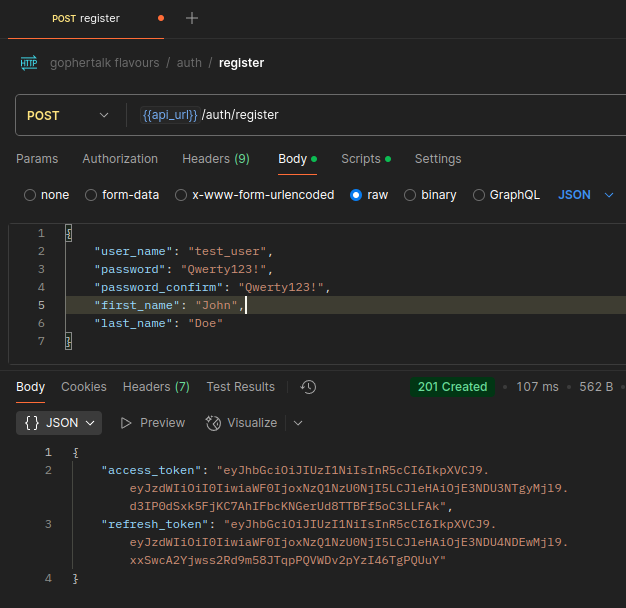Click closing brace on request line 7
The image size is (626, 608).
point(69,341)
